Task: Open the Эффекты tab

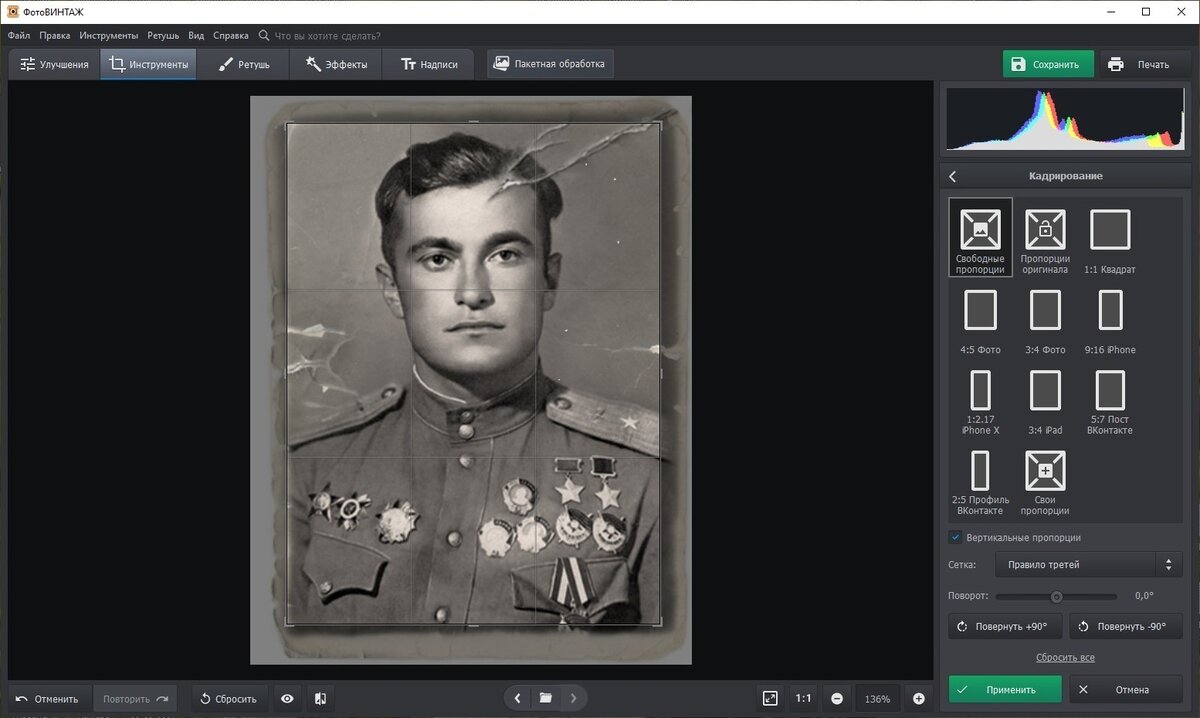Action: pyautogui.click(x=336, y=64)
